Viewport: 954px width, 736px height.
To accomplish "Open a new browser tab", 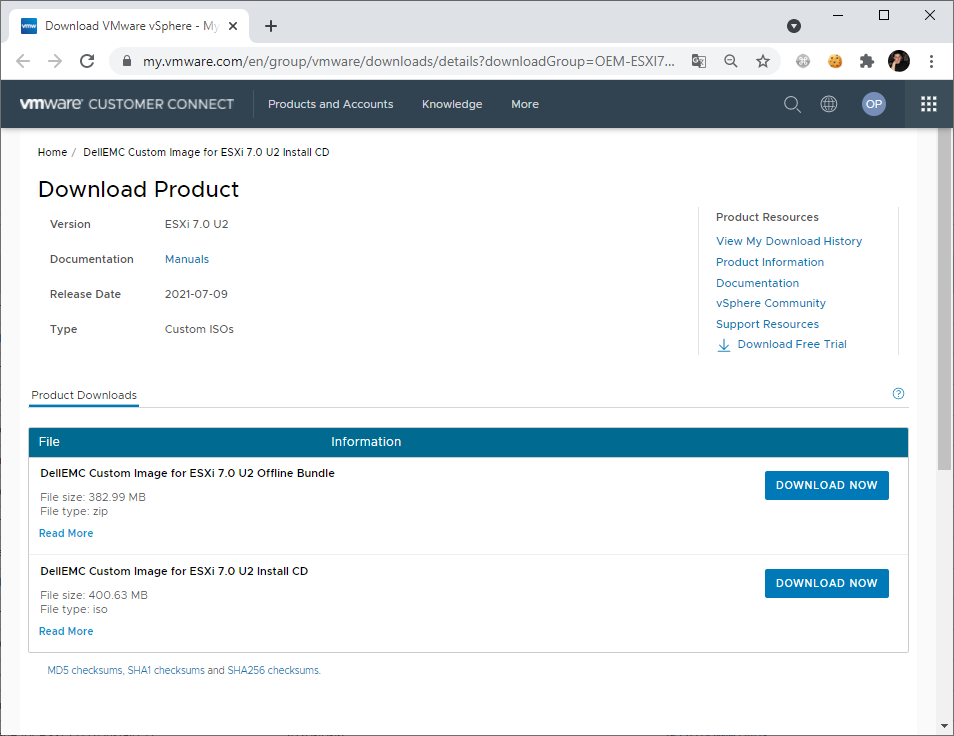I will (x=271, y=26).
